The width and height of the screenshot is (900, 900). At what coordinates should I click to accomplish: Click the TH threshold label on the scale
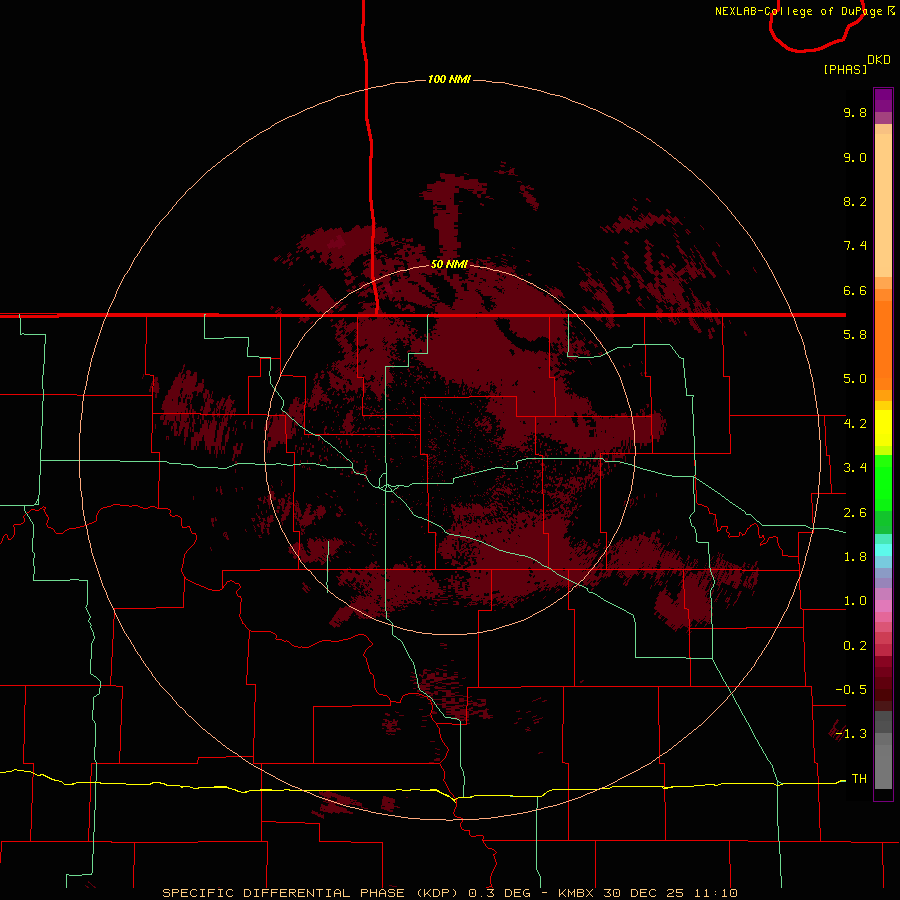click(x=859, y=779)
